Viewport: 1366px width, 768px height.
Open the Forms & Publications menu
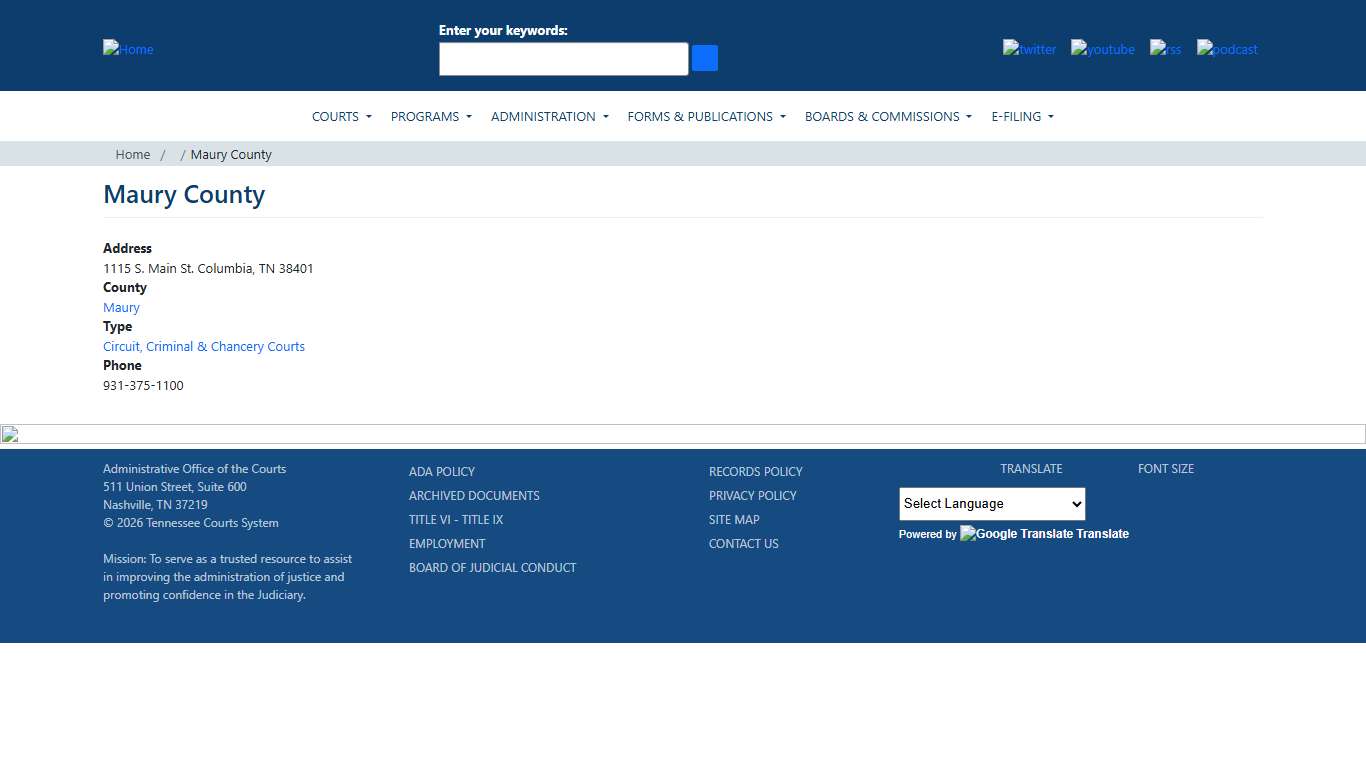(x=706, y=117)
